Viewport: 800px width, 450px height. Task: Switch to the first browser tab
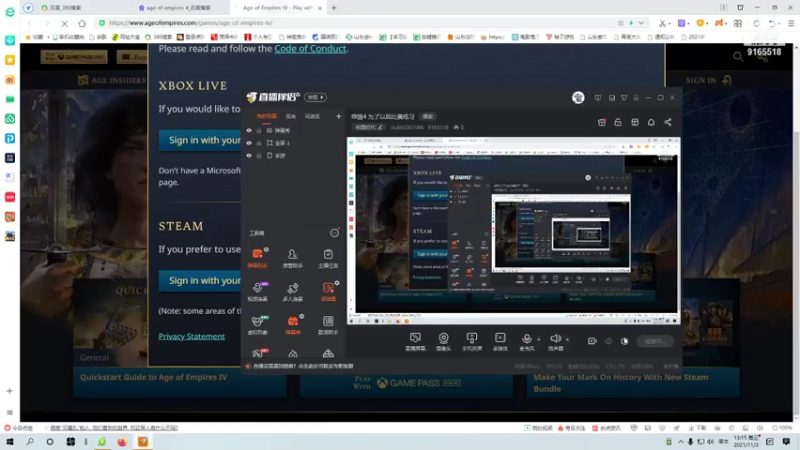tap(81, 8)
